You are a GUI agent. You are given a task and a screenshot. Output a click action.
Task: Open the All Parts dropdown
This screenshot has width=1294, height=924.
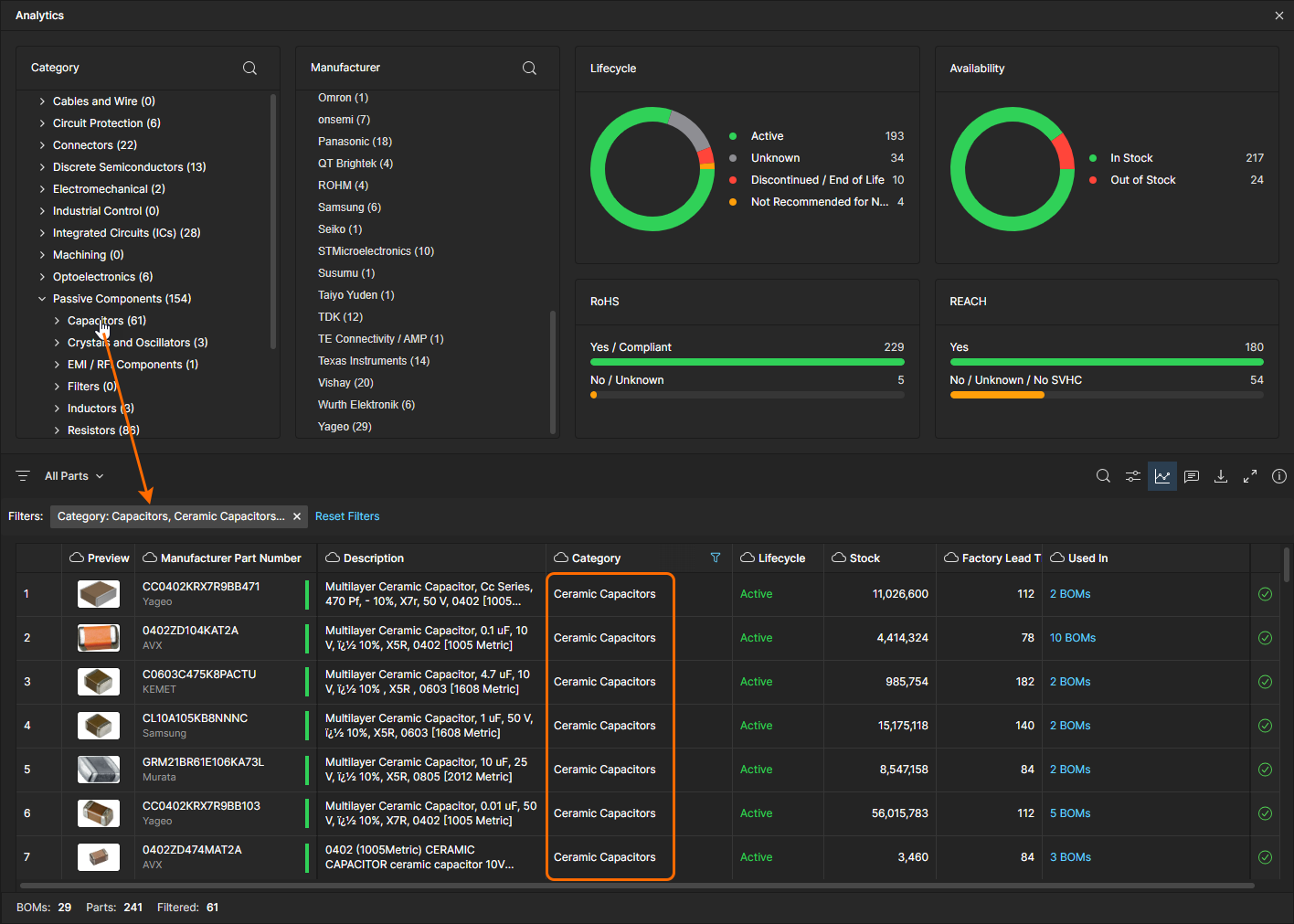click(74, 476)
